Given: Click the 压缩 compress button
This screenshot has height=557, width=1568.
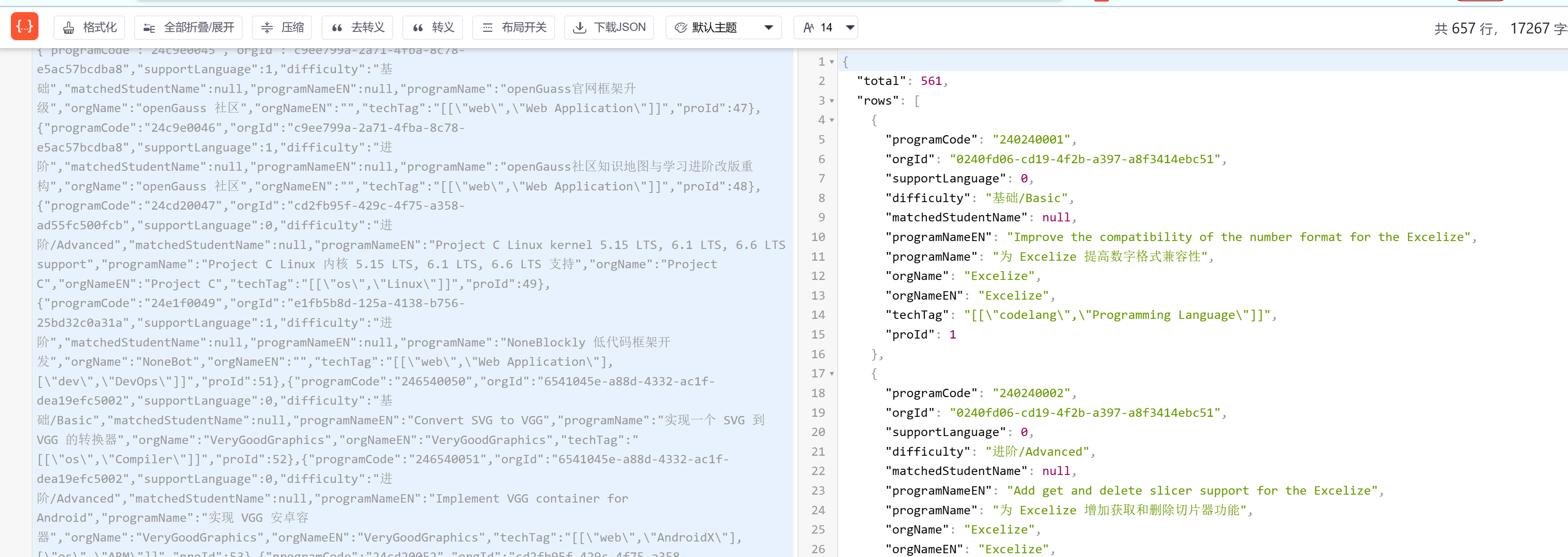Looking at the screenshot, I should (282, 27).
